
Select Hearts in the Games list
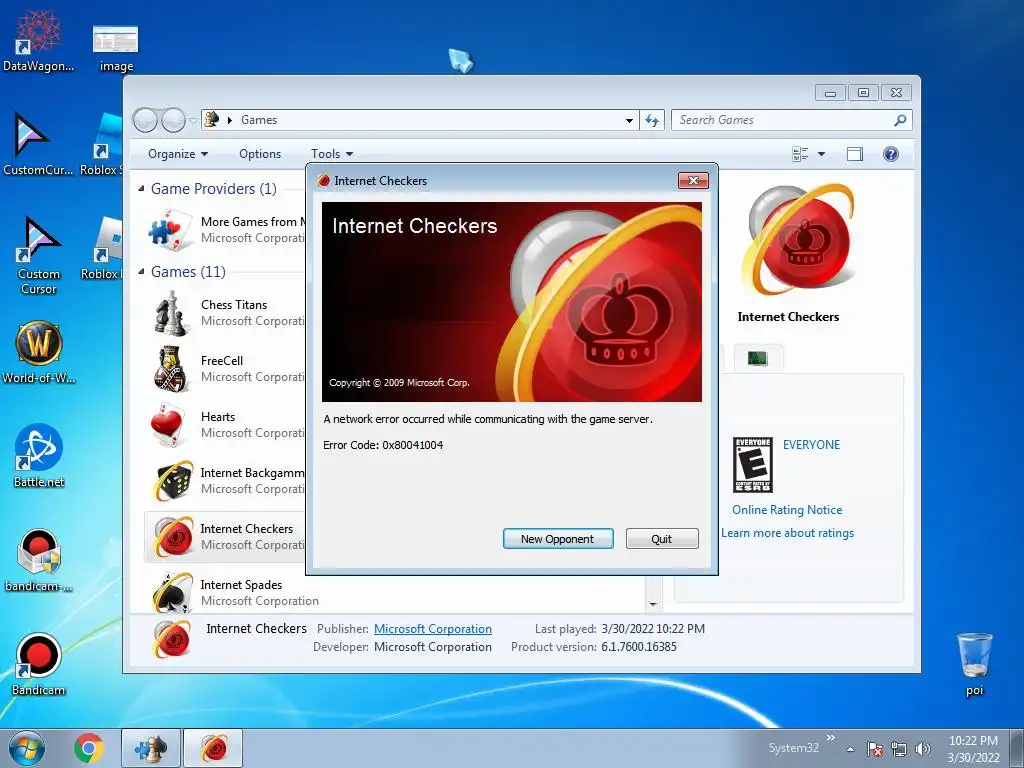[x=225, y=425]
